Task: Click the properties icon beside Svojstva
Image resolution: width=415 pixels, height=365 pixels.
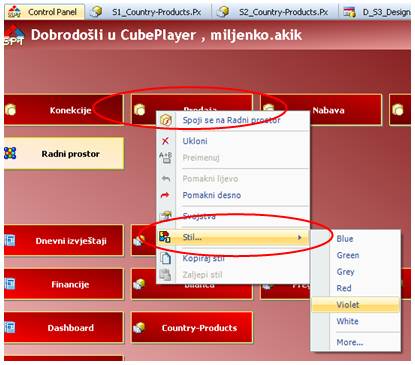Action: 166,215
